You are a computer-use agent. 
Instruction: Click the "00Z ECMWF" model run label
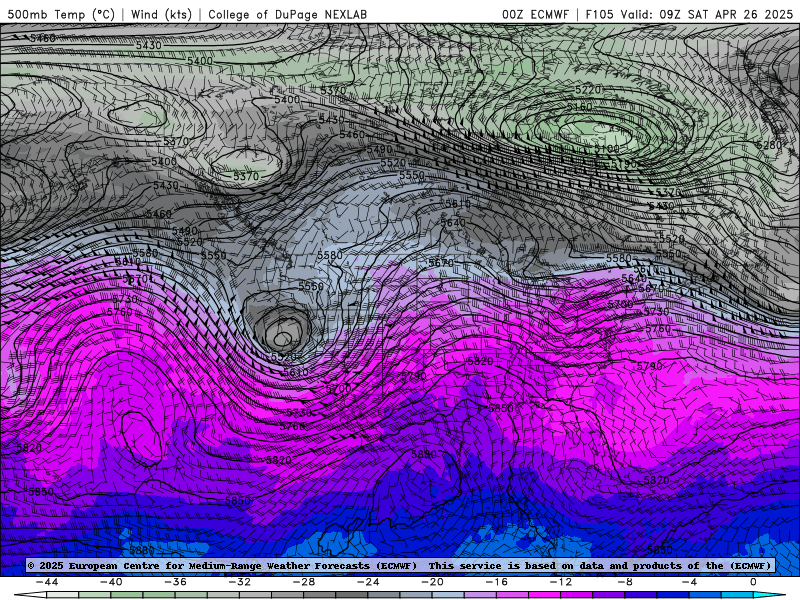[x=535, y=14]
